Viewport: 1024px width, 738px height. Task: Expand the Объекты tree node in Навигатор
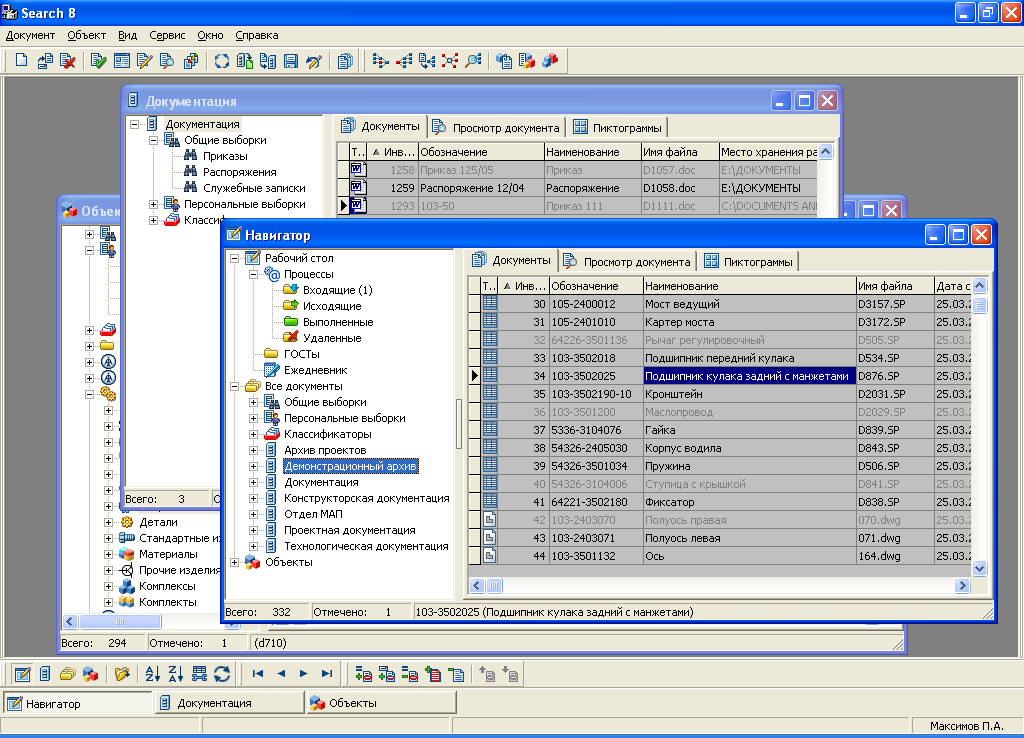tap(235, 562)
